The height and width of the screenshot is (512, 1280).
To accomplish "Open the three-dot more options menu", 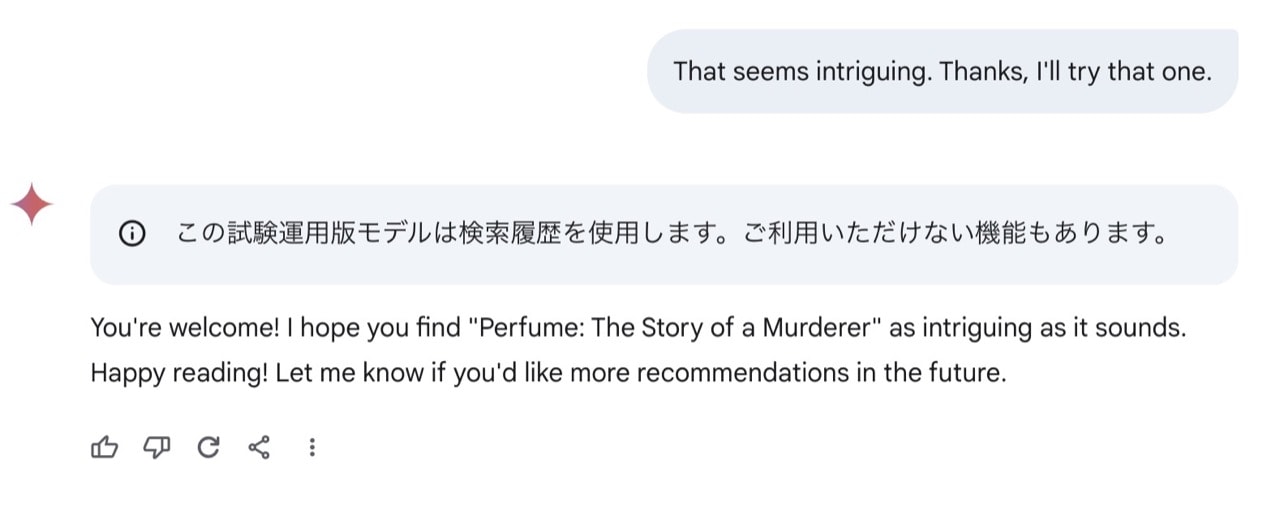I will coord(312,448).
